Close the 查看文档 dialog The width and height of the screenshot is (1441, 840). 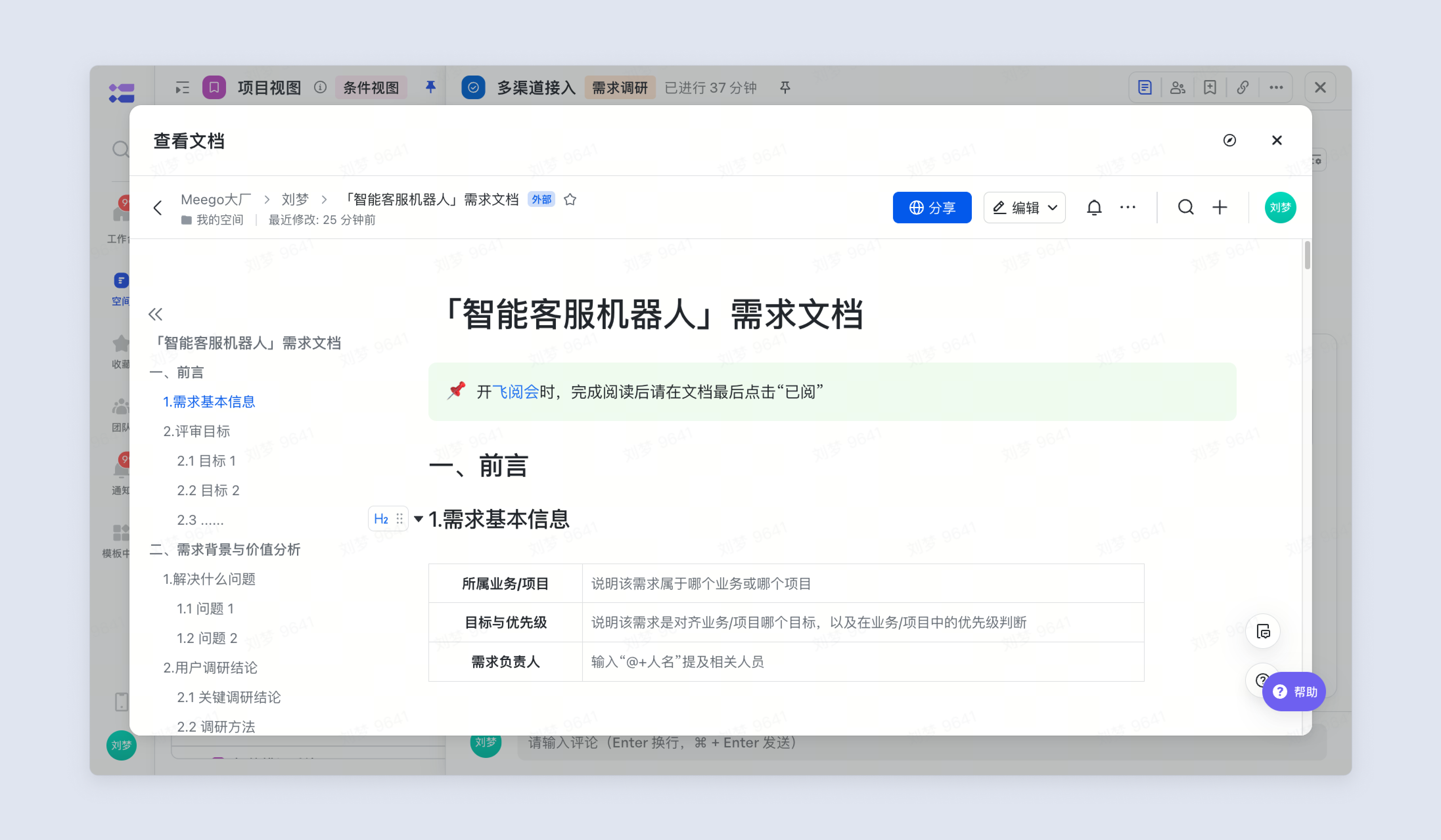pyautogui.click(x=1277, y=141)
